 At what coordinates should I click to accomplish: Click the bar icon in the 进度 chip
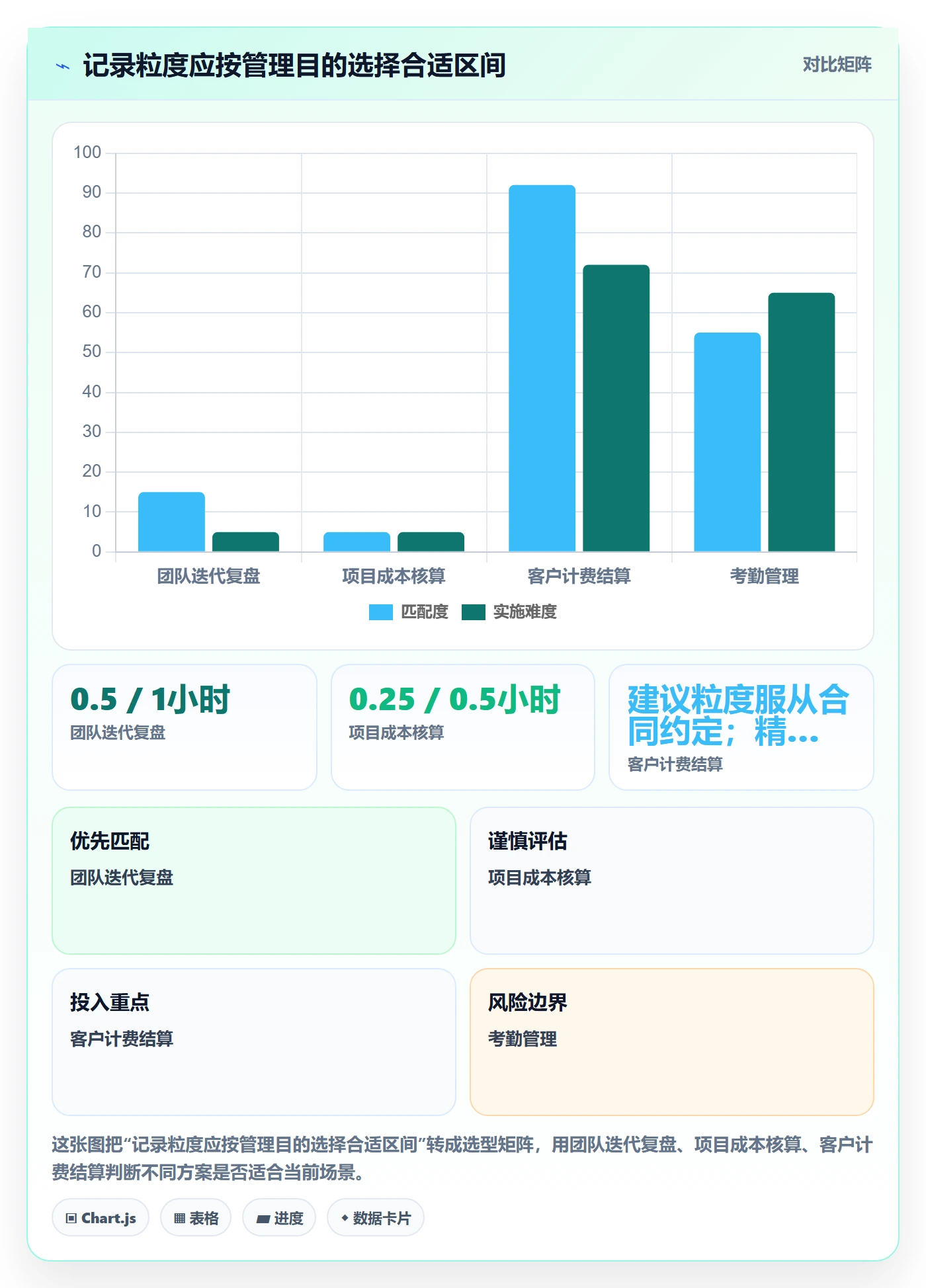pyautogui.click(x=263, y=1219)
